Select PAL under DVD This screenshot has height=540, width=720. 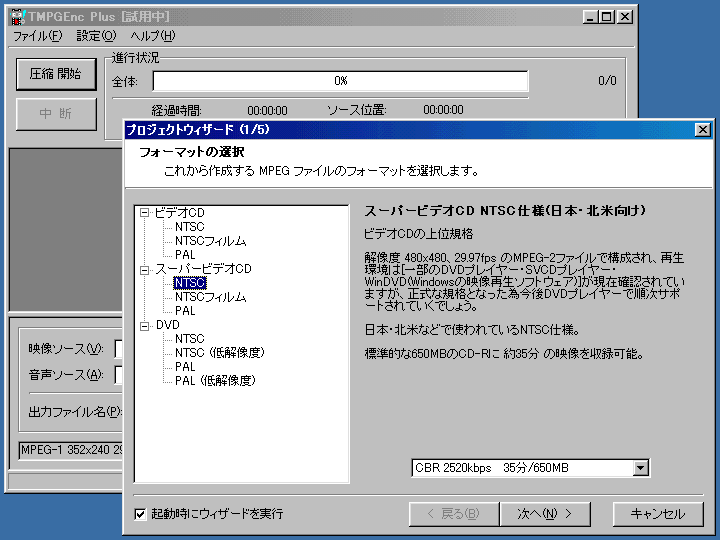click(x=185, y=367)
